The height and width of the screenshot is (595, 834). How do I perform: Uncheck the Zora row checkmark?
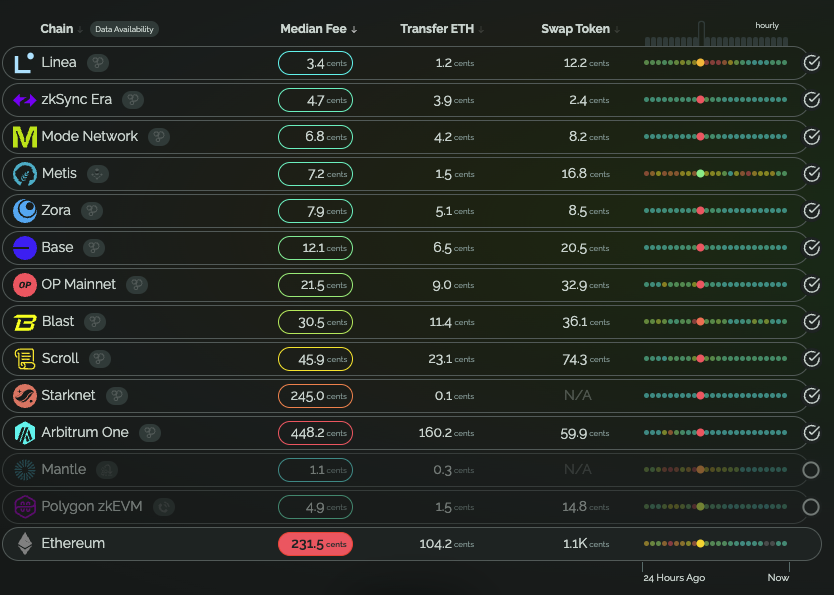click(x=812, y=211)
